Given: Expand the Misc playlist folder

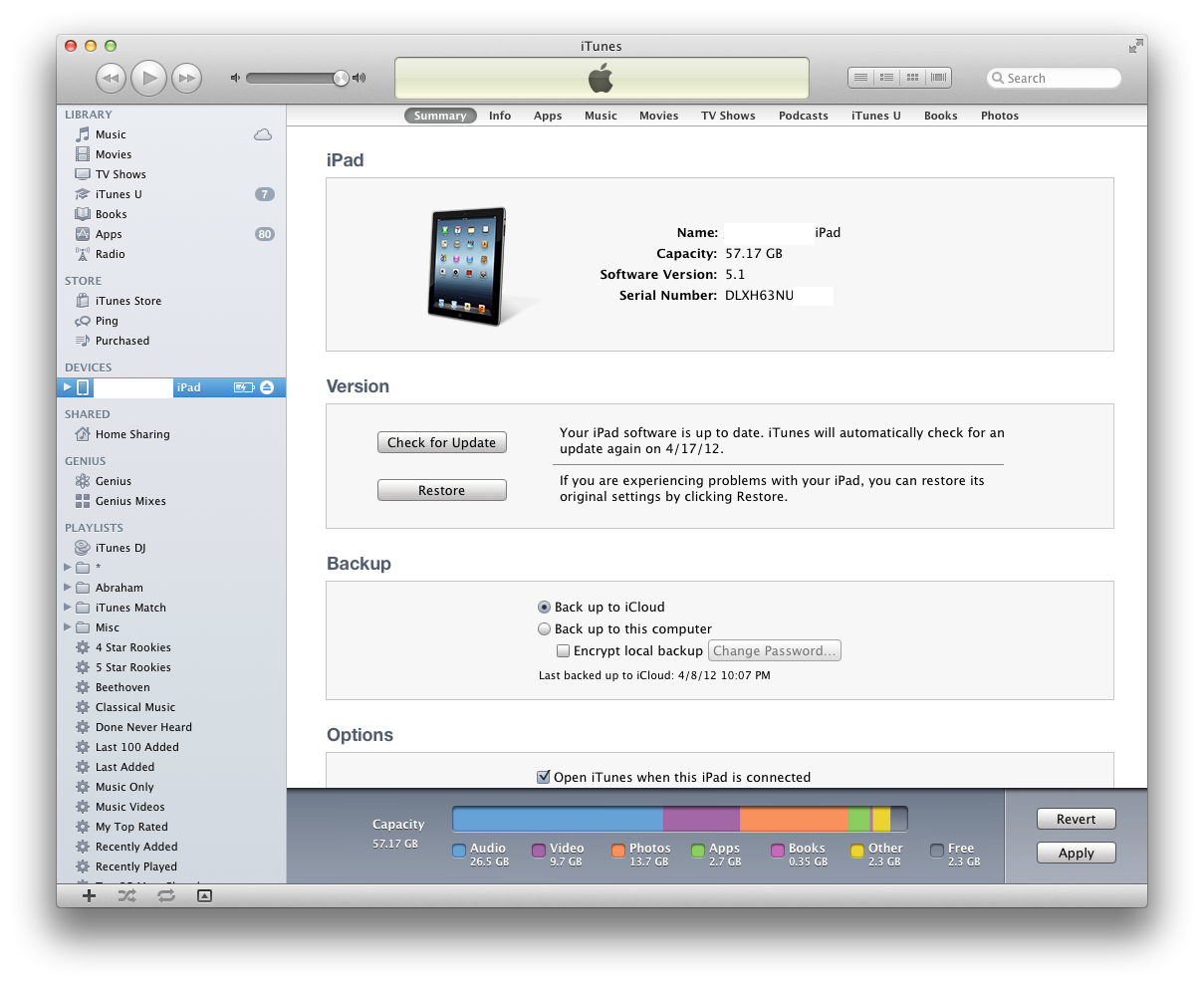Looking at the screenshot, I should [68, 627].
